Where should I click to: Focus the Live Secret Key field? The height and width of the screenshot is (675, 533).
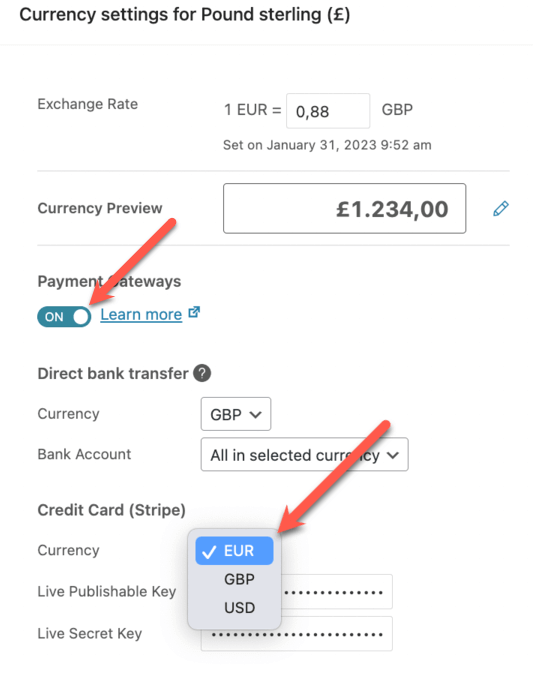[297, 634]
